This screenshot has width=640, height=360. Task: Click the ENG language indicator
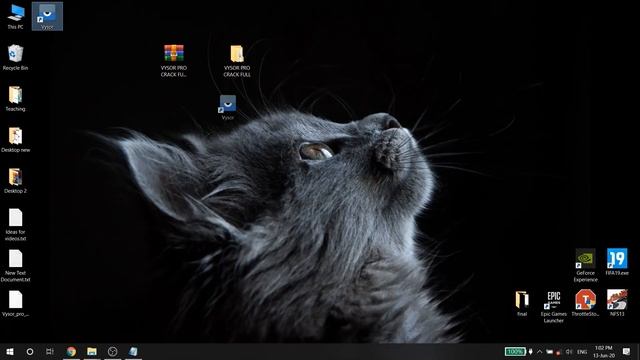pos(582,351)
